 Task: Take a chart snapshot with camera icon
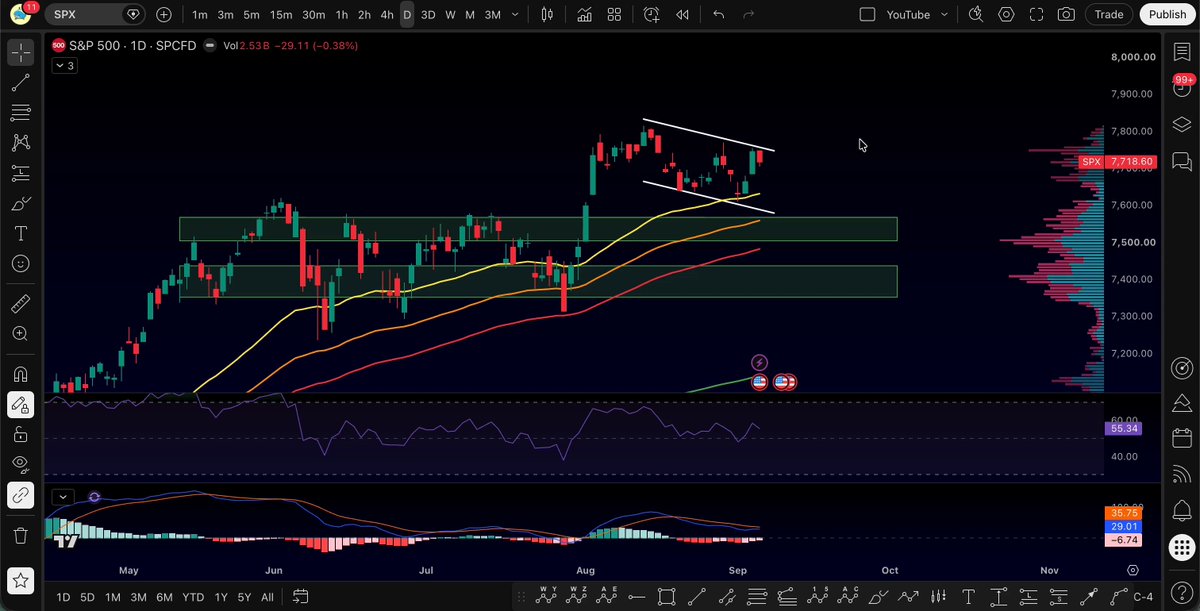pyautogui.click(x=1067, y=15)
